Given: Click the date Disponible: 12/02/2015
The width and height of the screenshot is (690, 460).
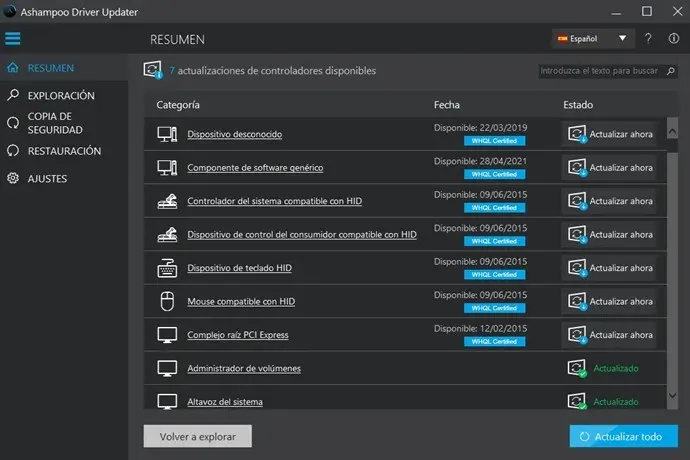Looking at the screenshot, I should point(480,328).
